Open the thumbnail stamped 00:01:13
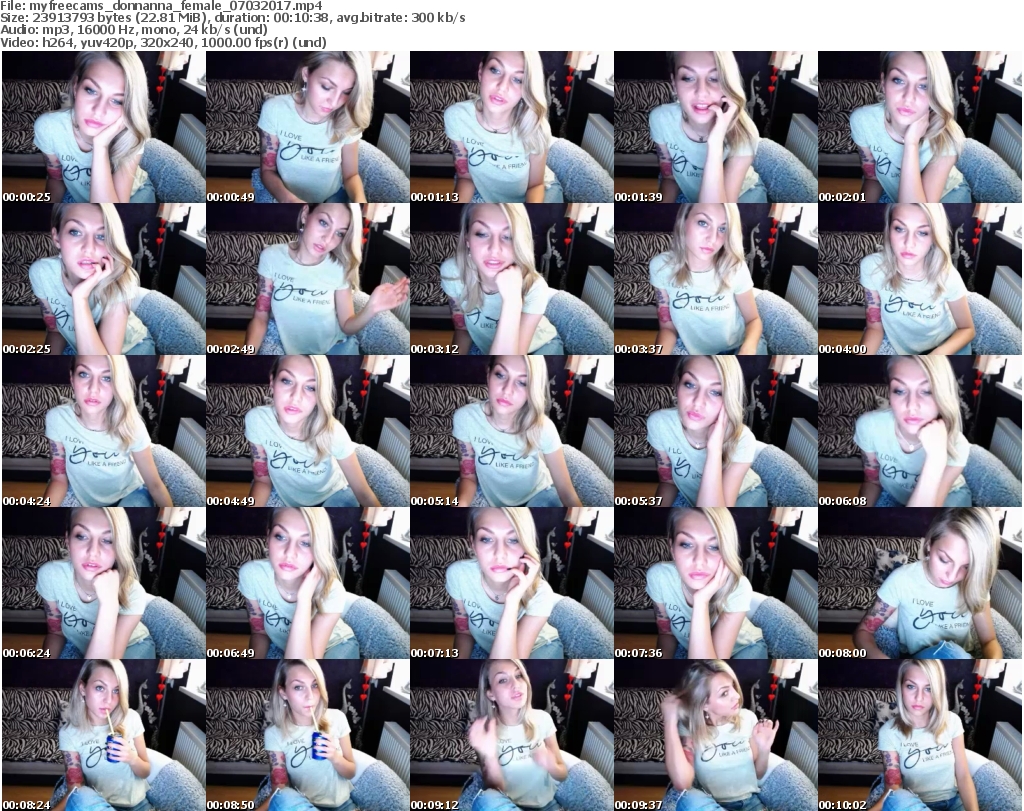This screenshot has width=1024, height=811. pyautogui.click(x=511, y=127)
